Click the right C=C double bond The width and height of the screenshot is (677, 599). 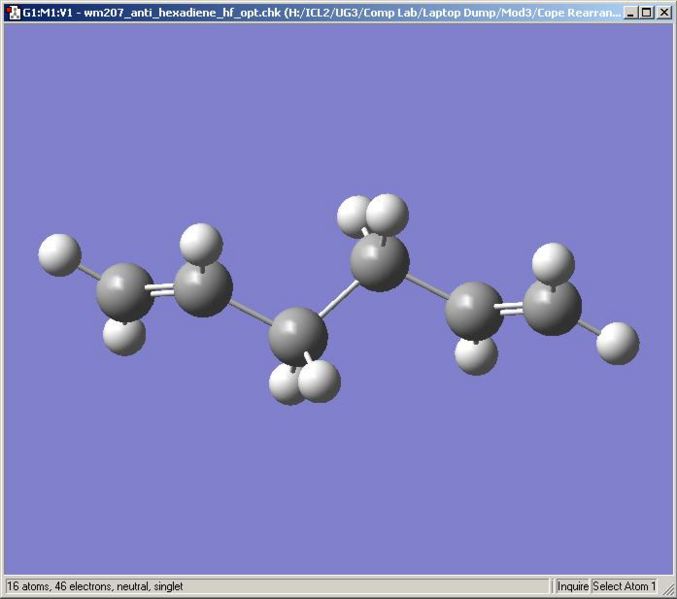click(x=509, y=307)
